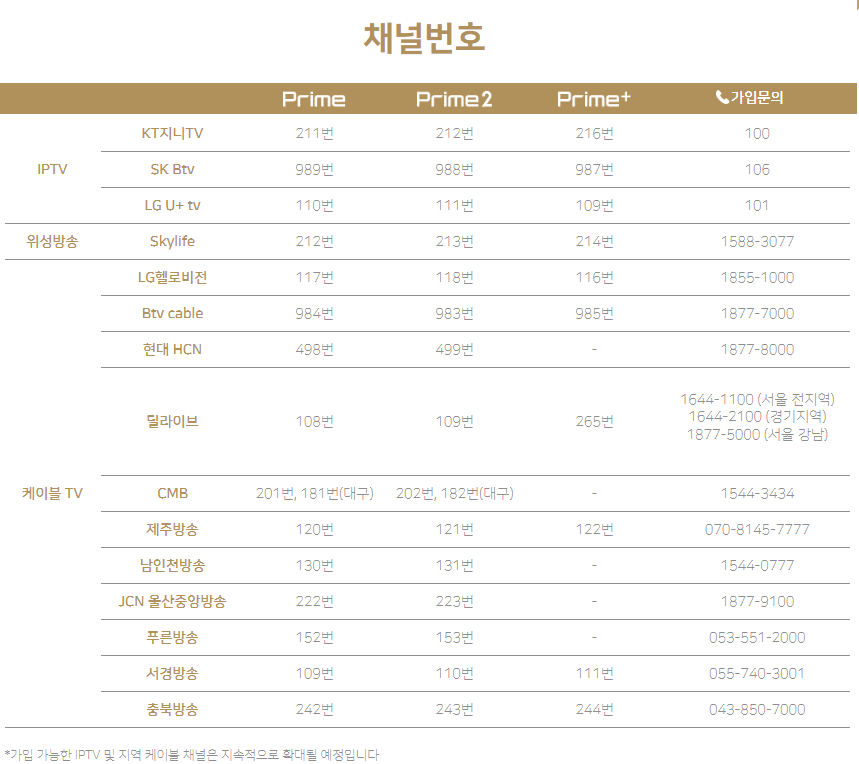Click KT지니TV Prime channel 211번

pos(314,134)
